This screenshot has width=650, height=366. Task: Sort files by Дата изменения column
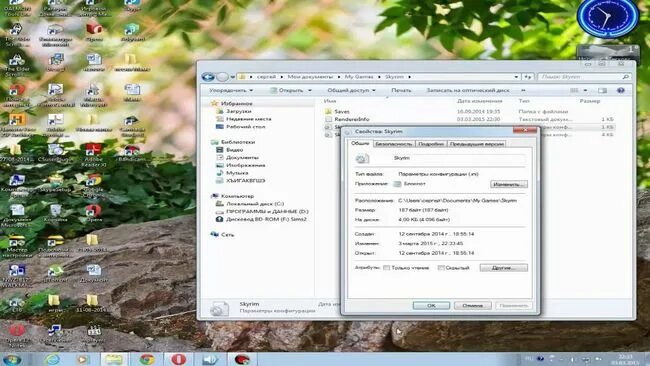(x=479, y=101)
